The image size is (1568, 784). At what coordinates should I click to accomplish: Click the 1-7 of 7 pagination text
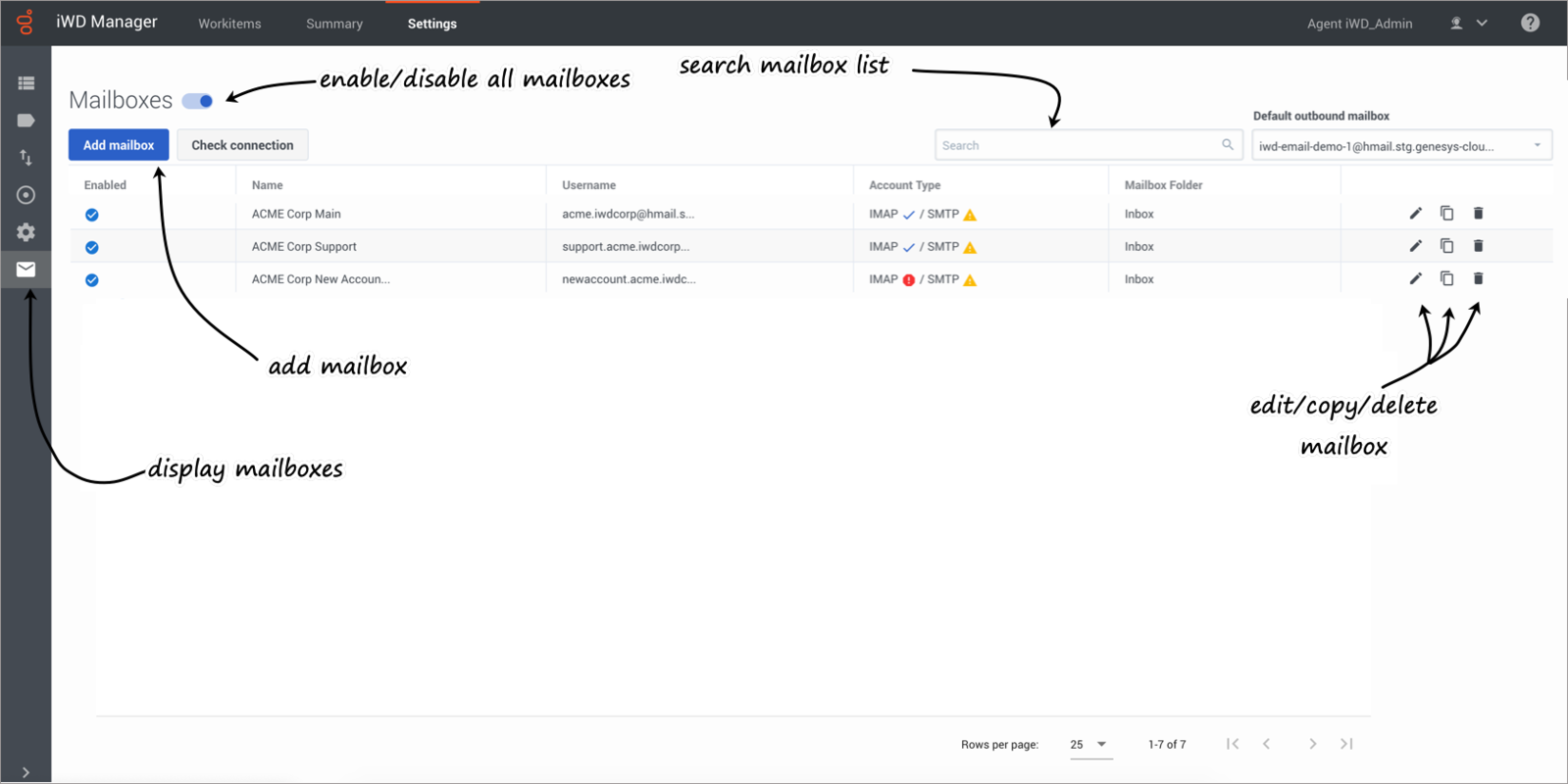(1167, 745)
